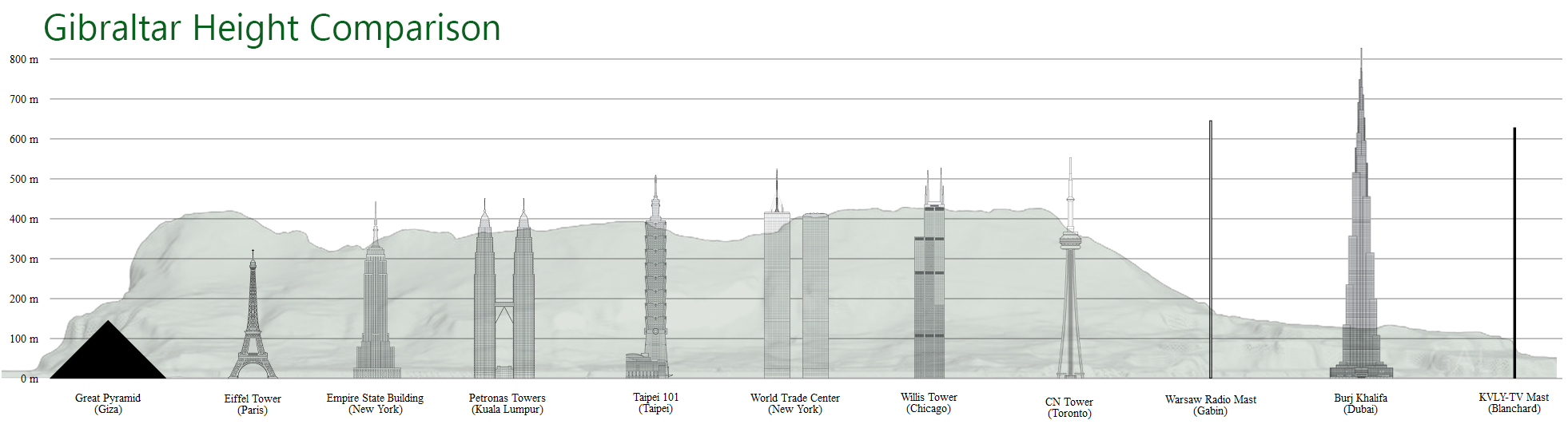Click the 'Petronas Towers (Kuala Lumpur)' label
This screenshot has height=440, width=1568.
click(507, 403)
